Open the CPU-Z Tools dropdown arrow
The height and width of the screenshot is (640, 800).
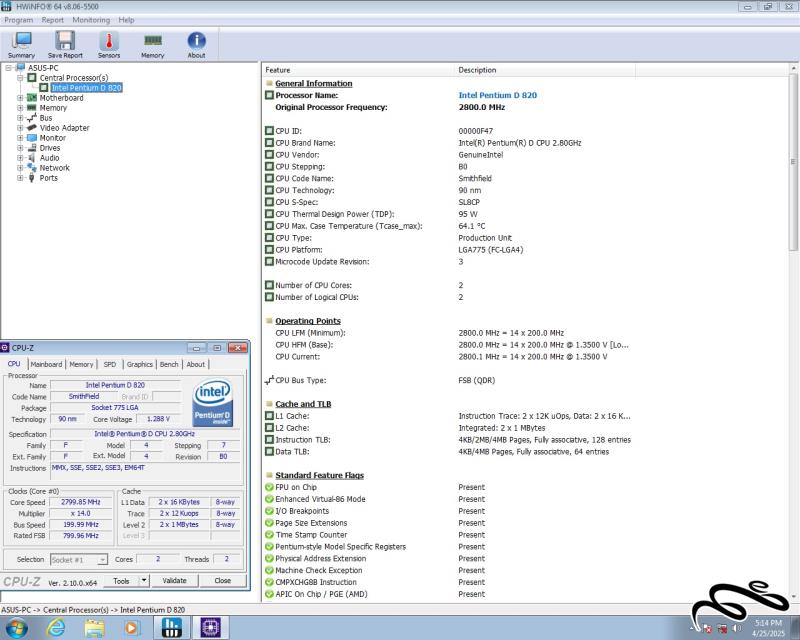tap(144, 580)
